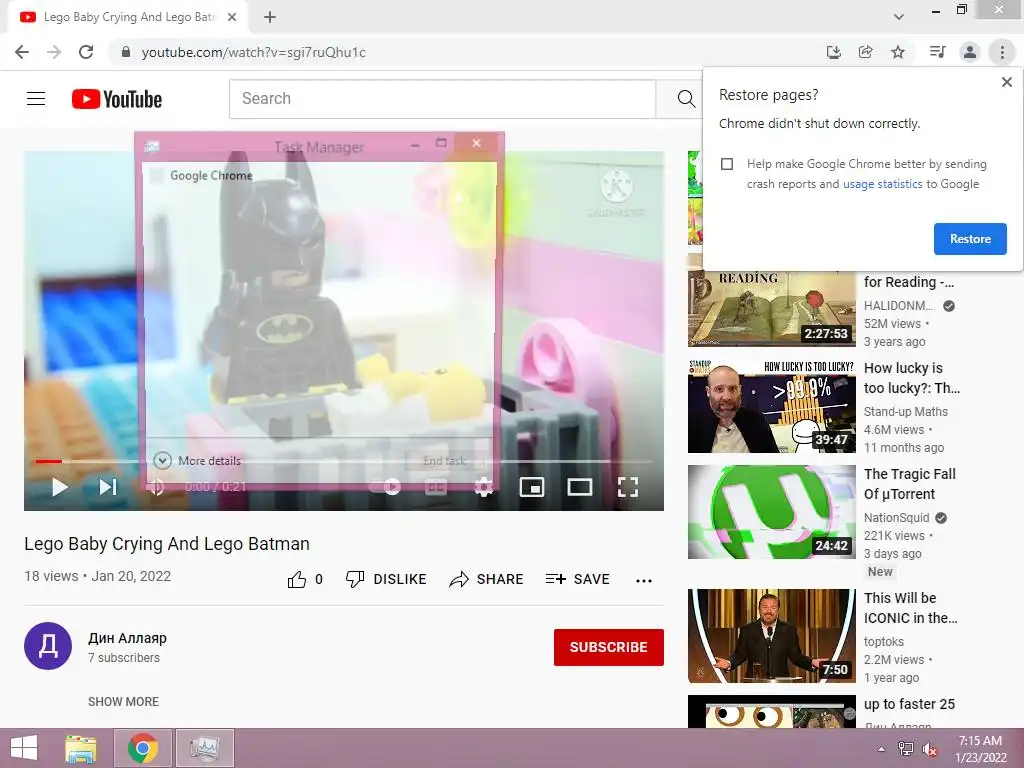The width and height of the screenshot is (1024, 768).
Task: Dismiss the Restore pages popup
Action: point(1006,82)
